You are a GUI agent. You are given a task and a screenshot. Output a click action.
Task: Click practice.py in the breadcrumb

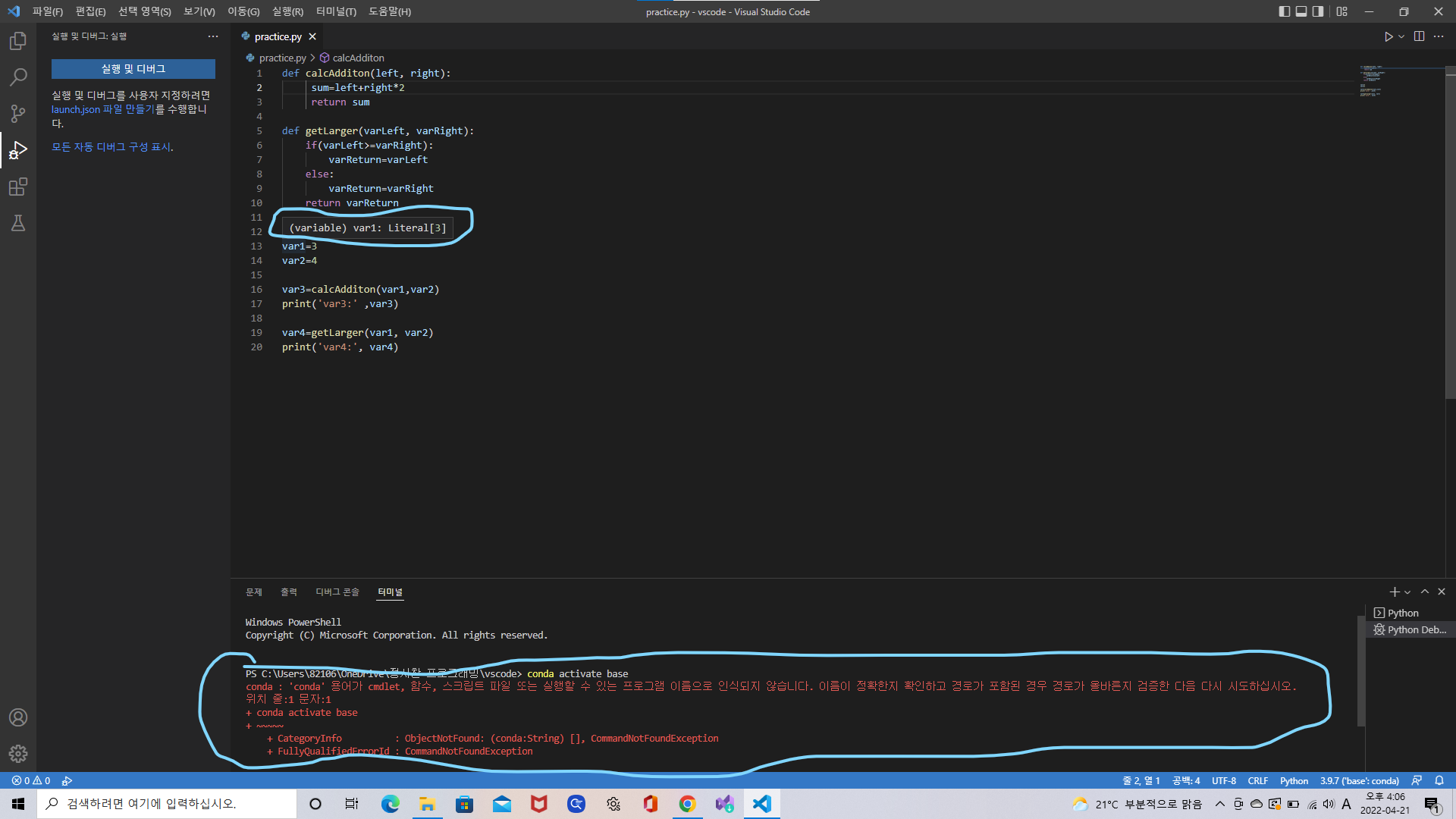(282, 58)
